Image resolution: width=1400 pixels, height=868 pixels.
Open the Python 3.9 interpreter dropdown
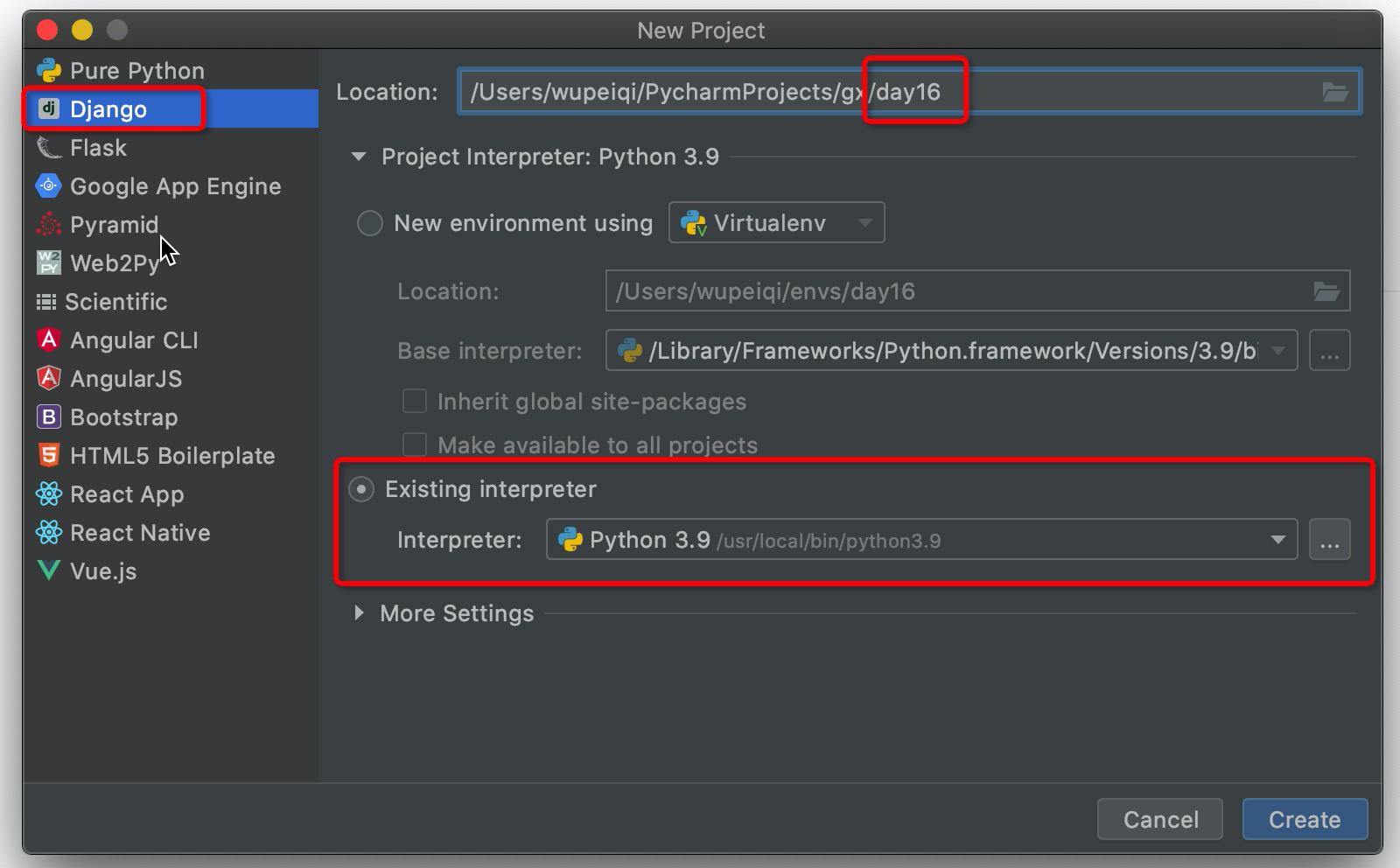pyautogui.click(x=920, y=540)
